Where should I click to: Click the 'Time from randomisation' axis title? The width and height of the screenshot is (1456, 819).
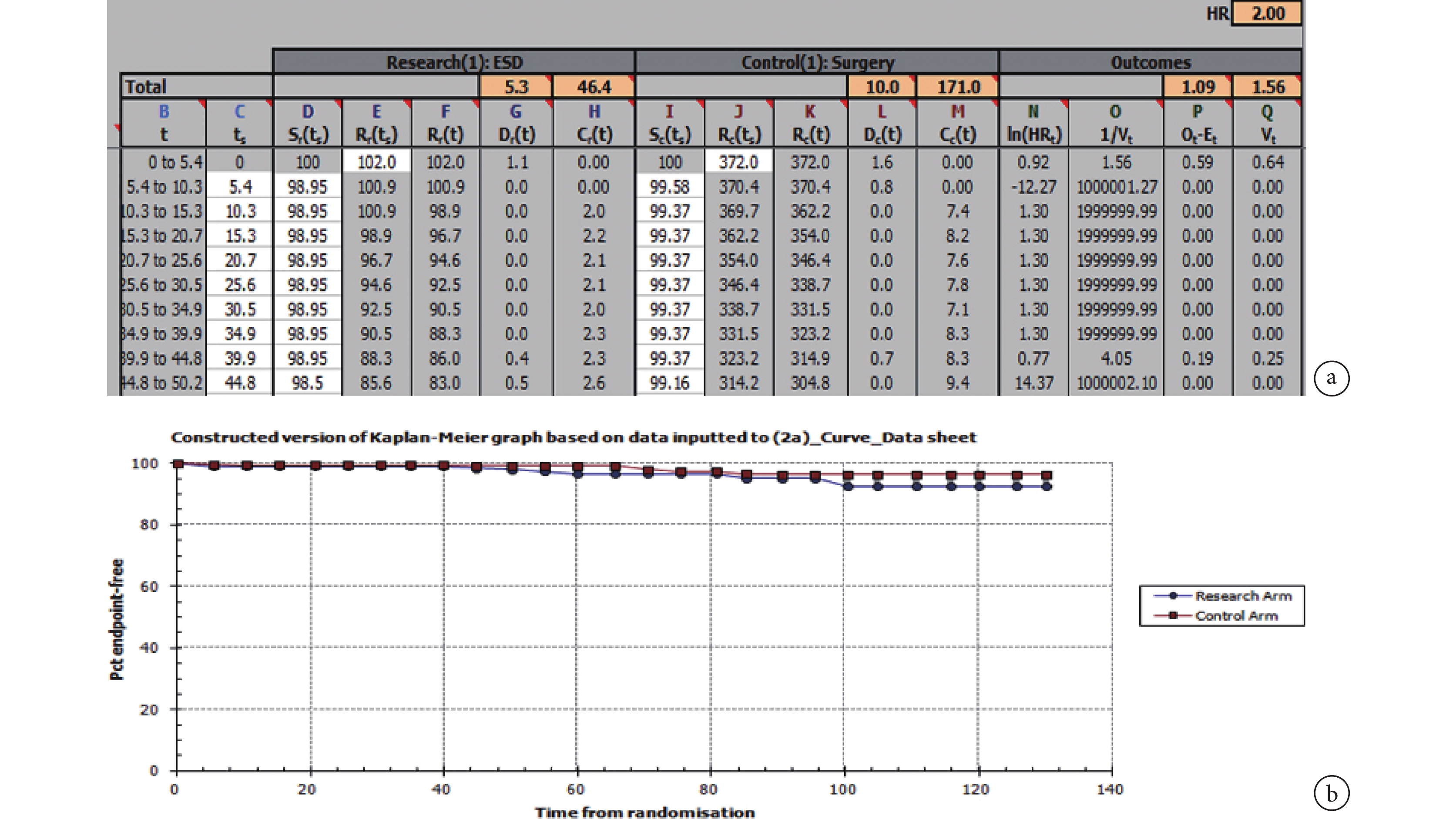tap(645, 812)
